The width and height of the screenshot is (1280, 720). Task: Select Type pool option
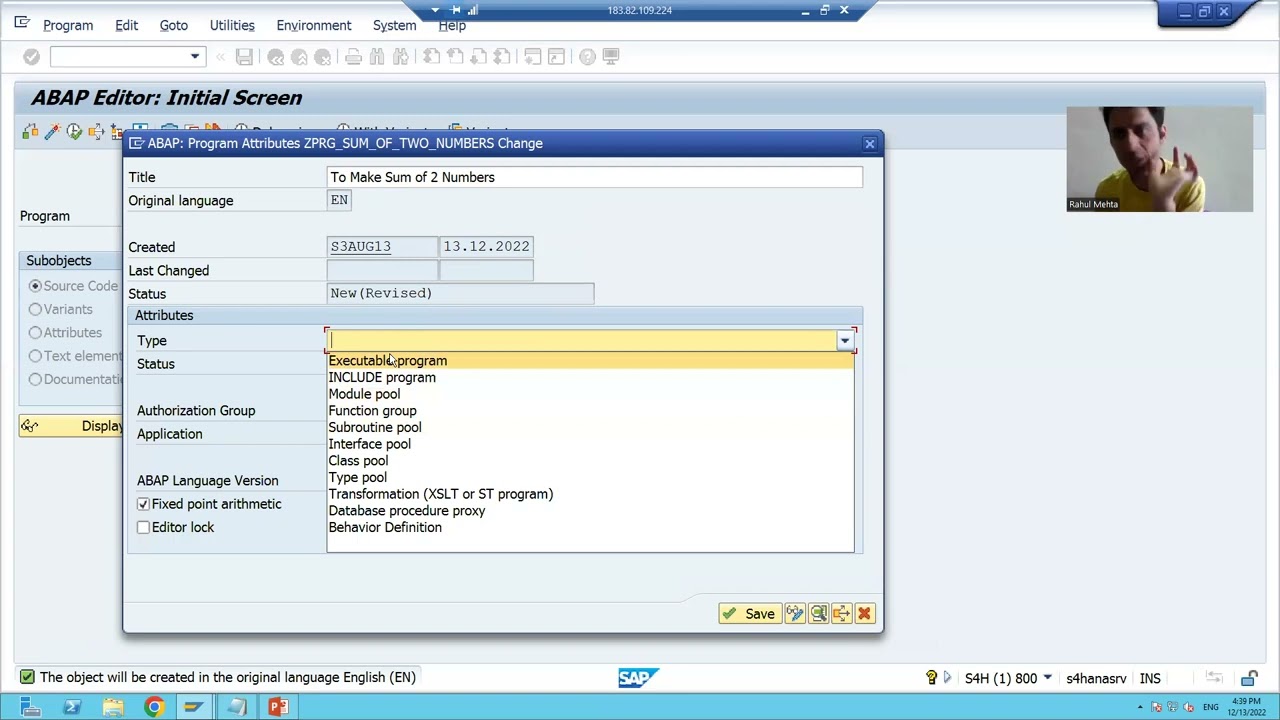(x=590, y=478)
